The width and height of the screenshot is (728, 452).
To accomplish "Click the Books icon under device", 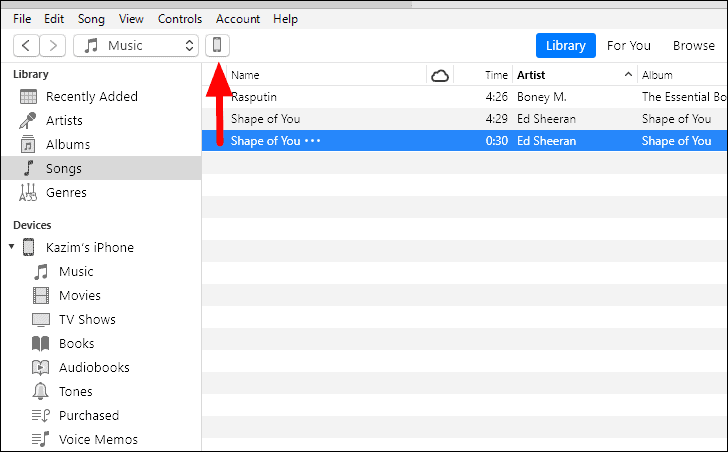I will (x=41, y=343).
